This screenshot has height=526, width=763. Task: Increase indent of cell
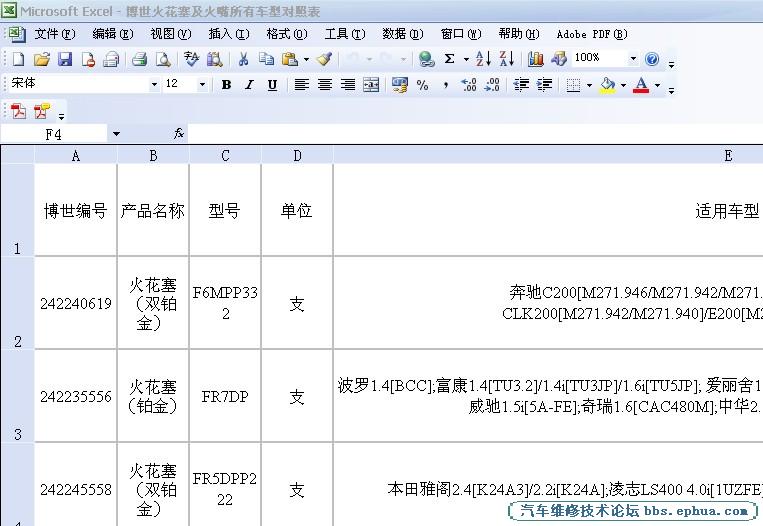544,85
